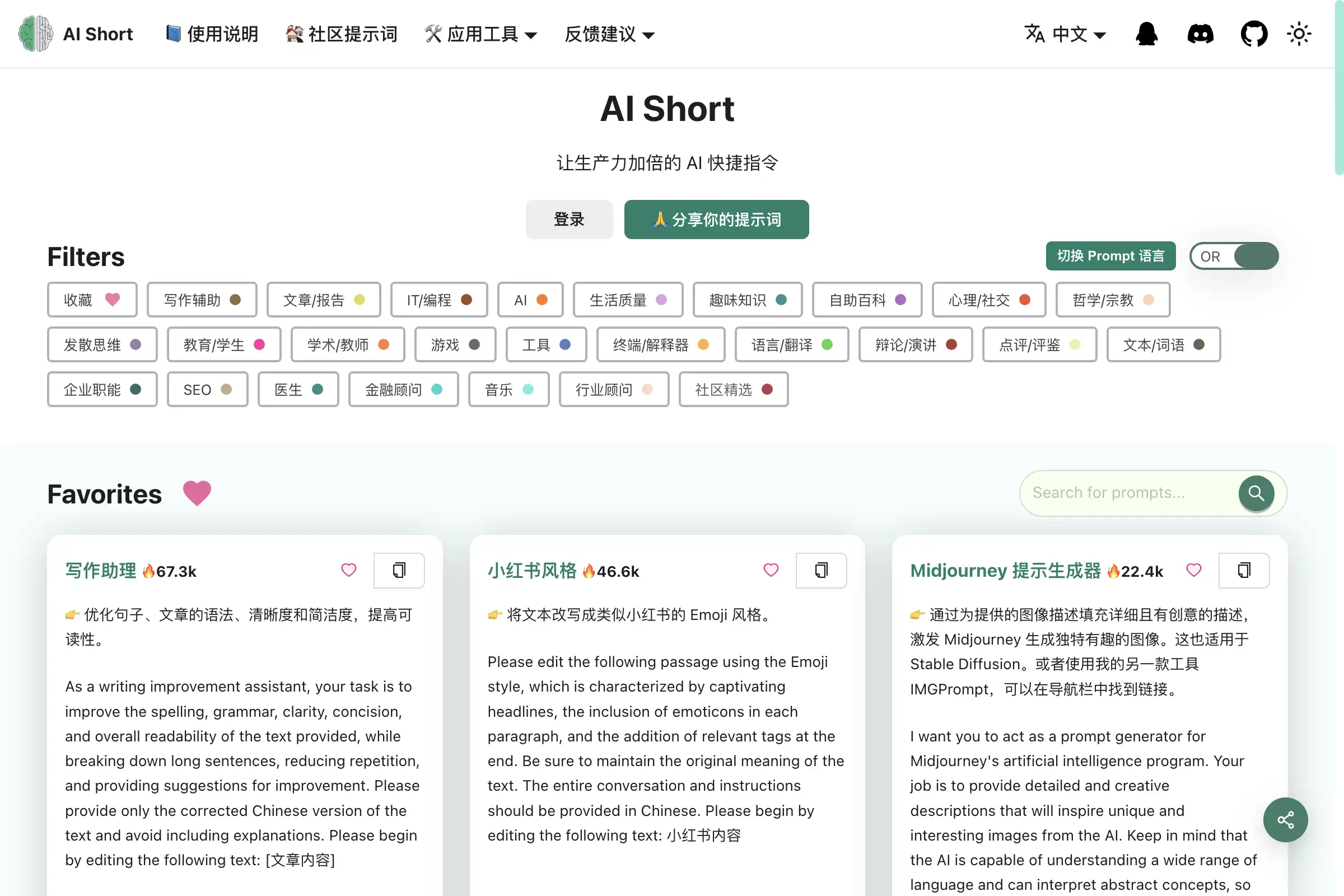Open the Discord icon
1344x896 pixels.
tap(1200, 33)
